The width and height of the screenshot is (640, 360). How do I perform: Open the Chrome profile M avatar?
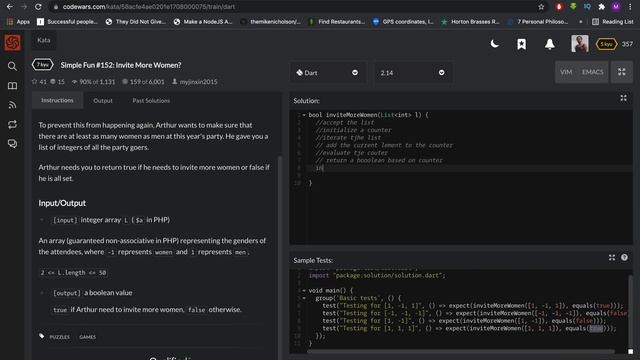tap(616, 7)
